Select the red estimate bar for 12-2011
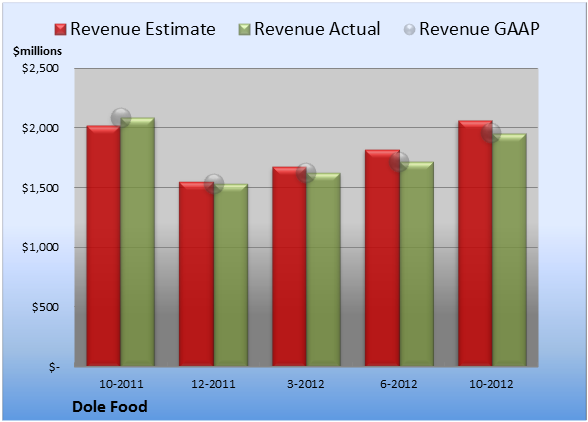The width and height of the screenshot is (588, 422). (x=196, y=274)
